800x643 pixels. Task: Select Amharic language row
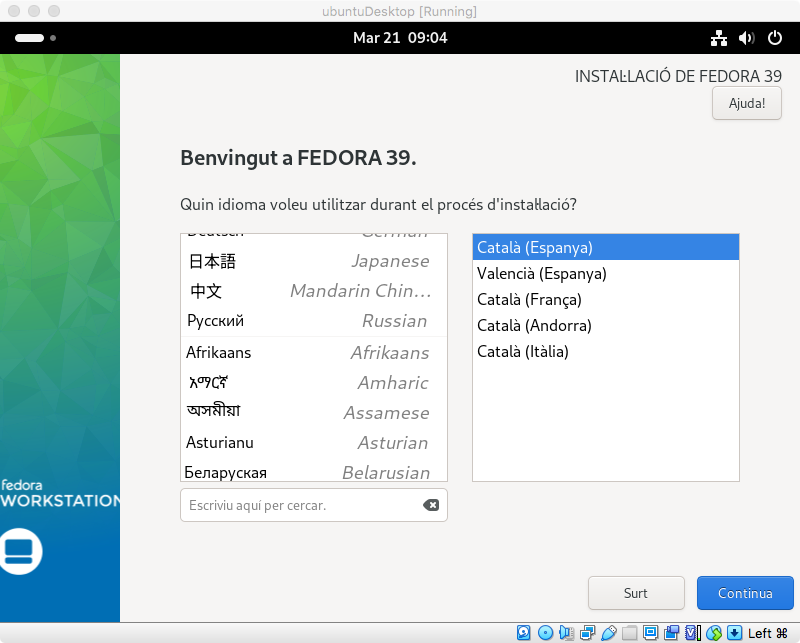pos(314,383)
